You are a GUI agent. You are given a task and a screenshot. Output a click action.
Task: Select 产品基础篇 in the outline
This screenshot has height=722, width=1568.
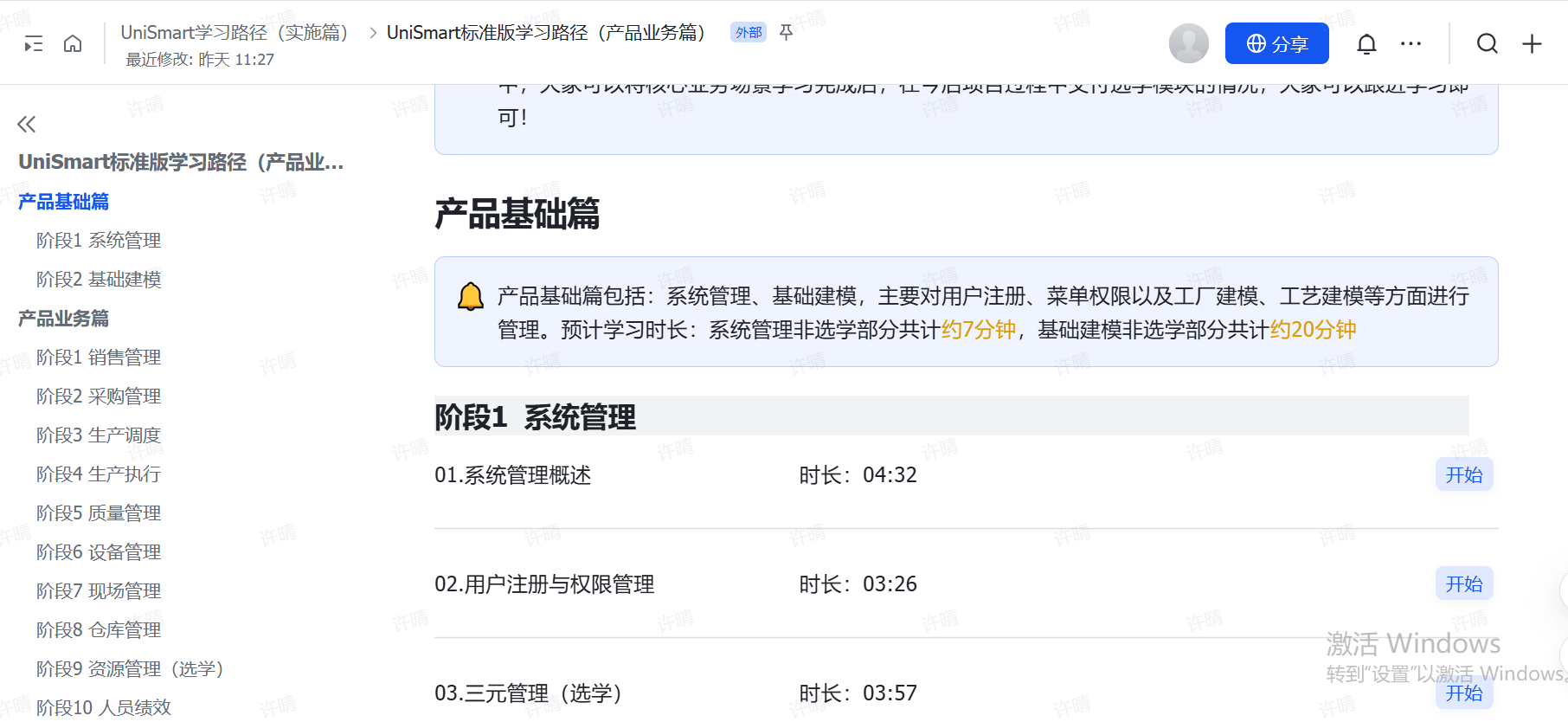64,202
